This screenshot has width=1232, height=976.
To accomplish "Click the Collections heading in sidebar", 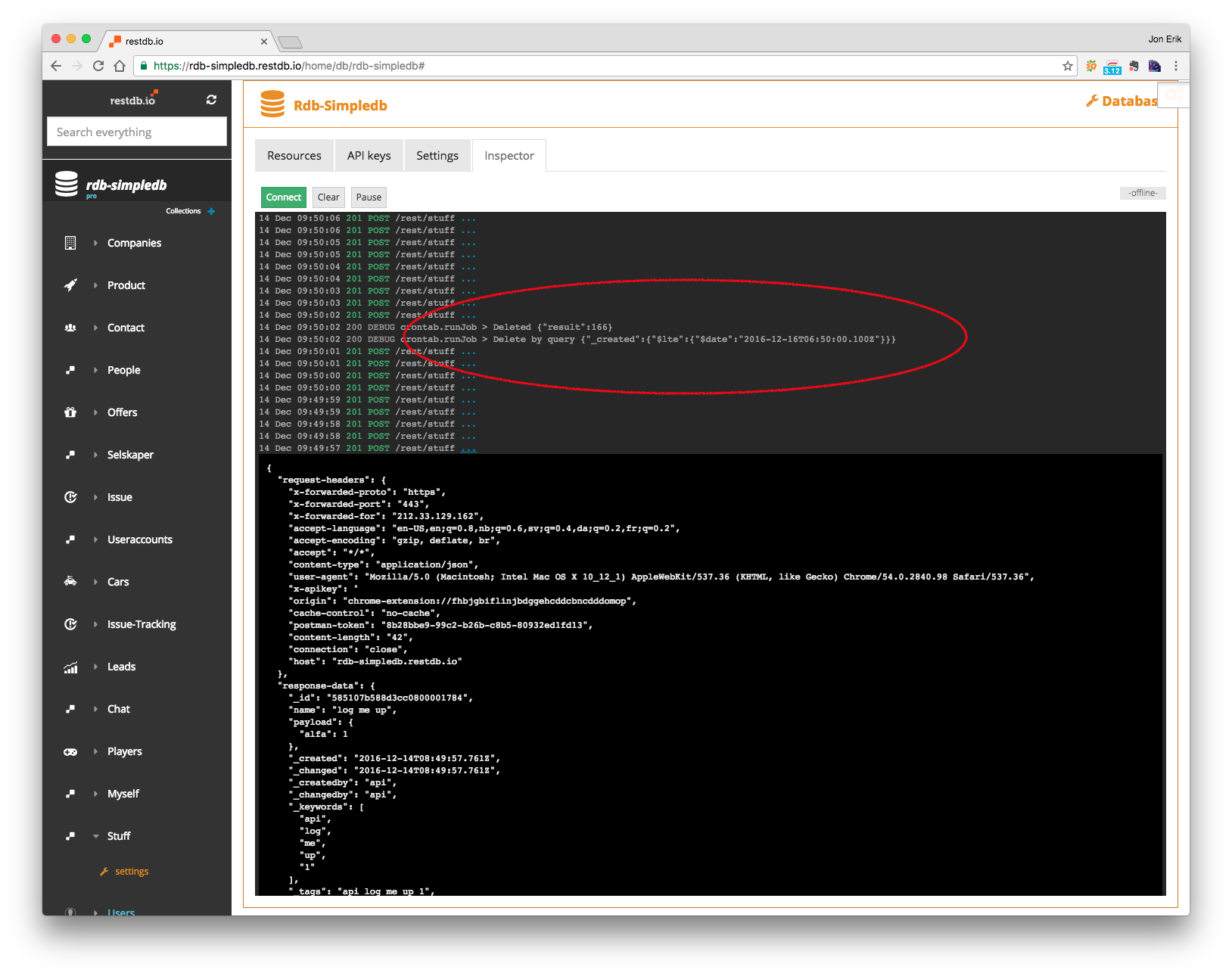I will pos(183,211).
